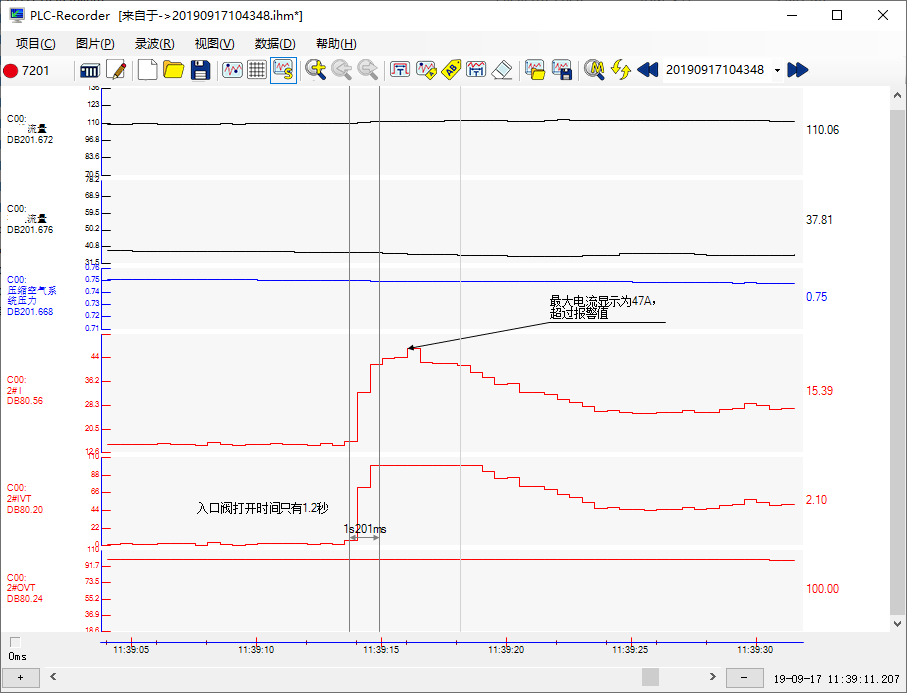
Task: Create a new blank project file
Action: [148, 70]
